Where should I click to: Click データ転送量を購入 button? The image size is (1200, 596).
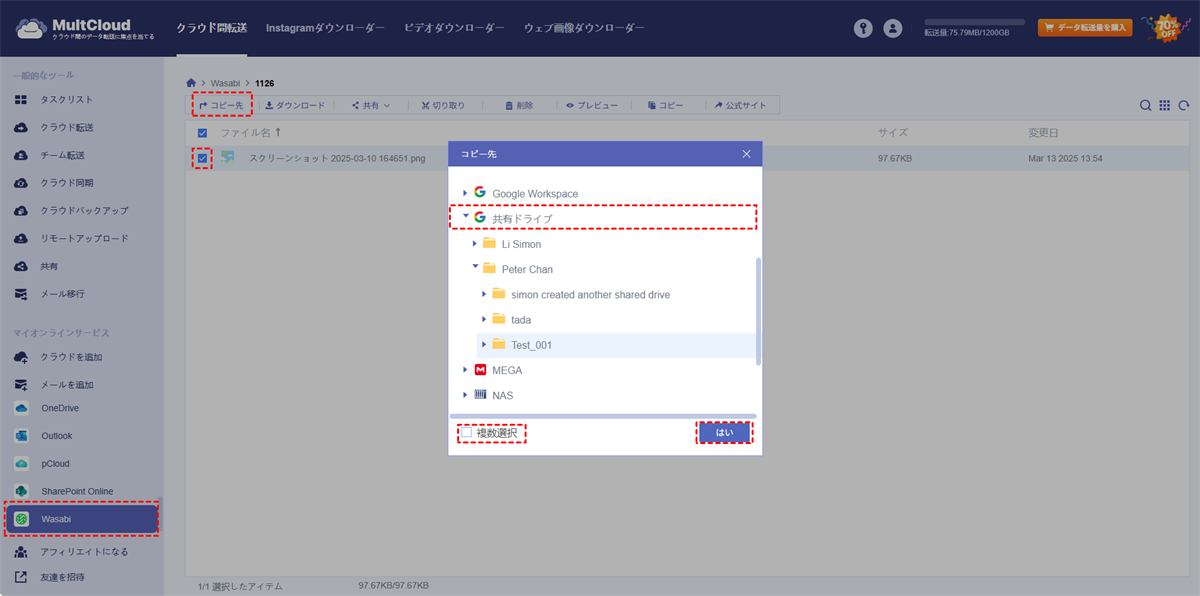1085,28
